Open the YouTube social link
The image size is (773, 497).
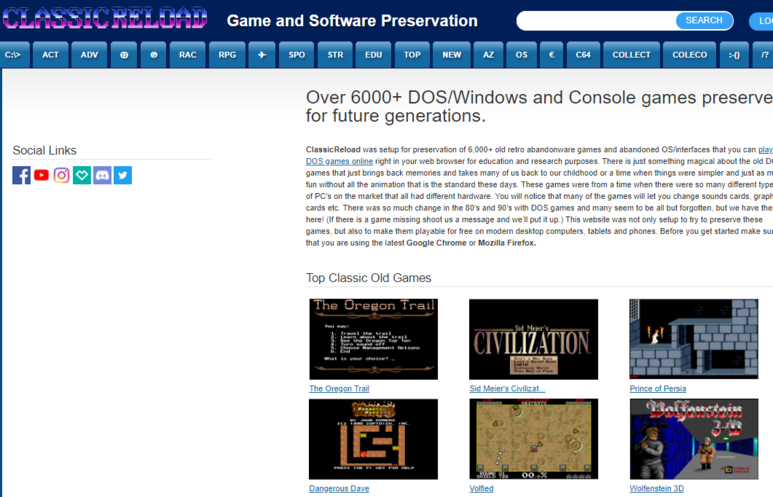(x=41, y=175)
